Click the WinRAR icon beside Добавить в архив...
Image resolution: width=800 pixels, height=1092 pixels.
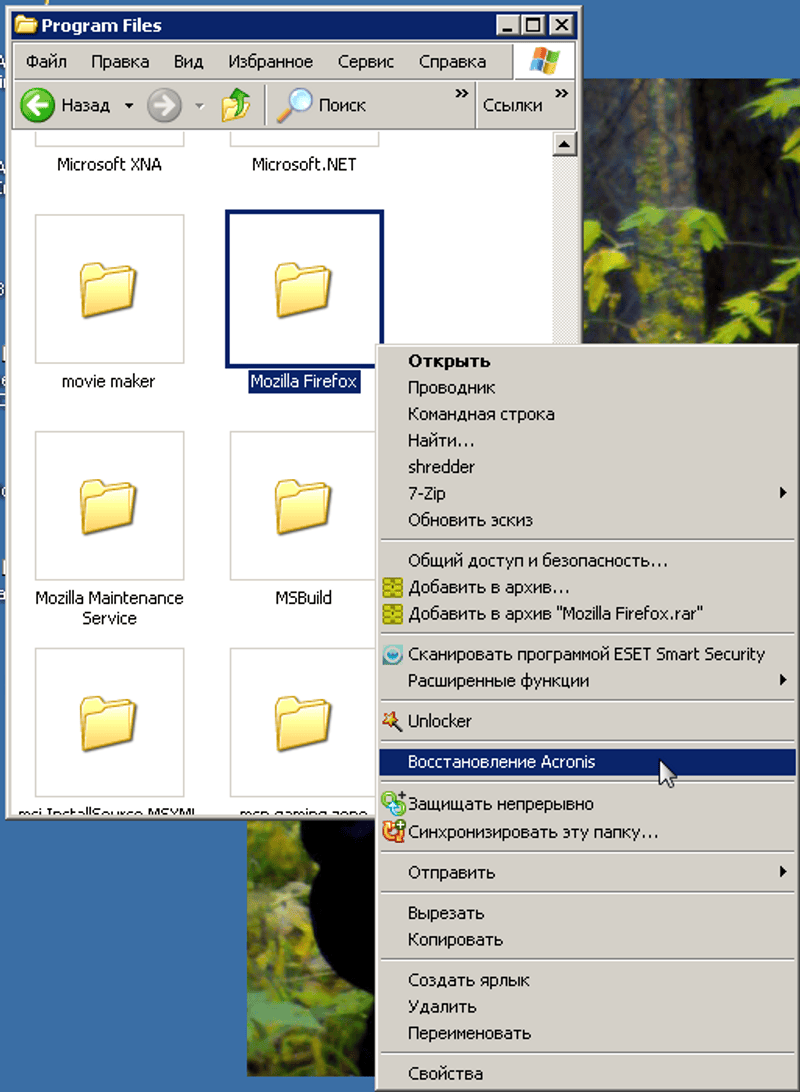click(x=393, y=588)
